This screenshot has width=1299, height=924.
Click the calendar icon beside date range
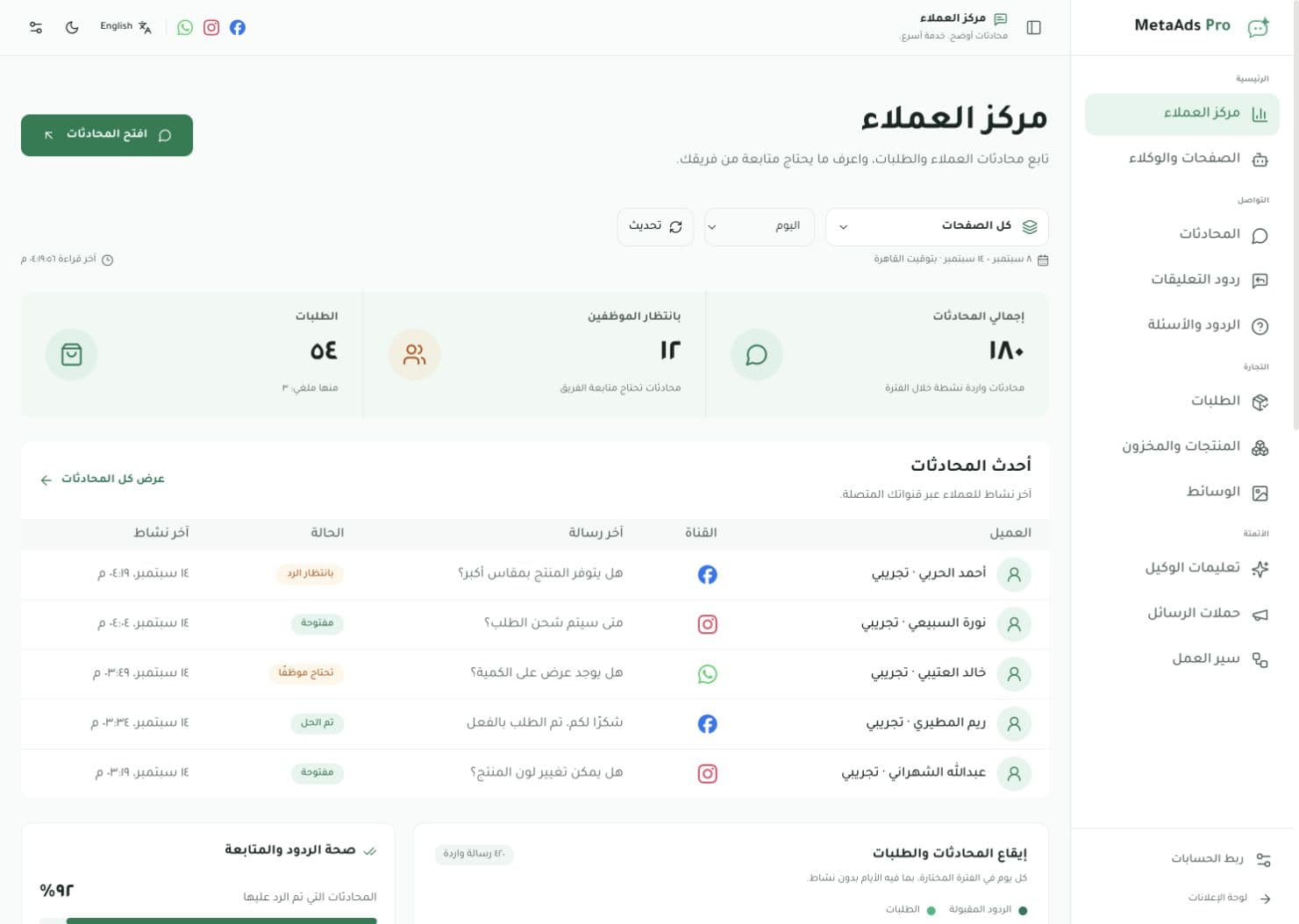(x=1042, y=259)
